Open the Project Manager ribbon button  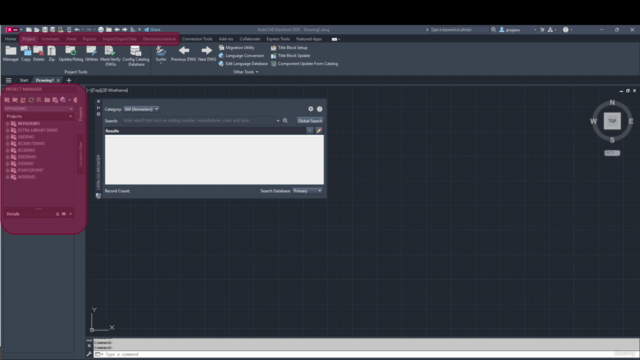11,53
